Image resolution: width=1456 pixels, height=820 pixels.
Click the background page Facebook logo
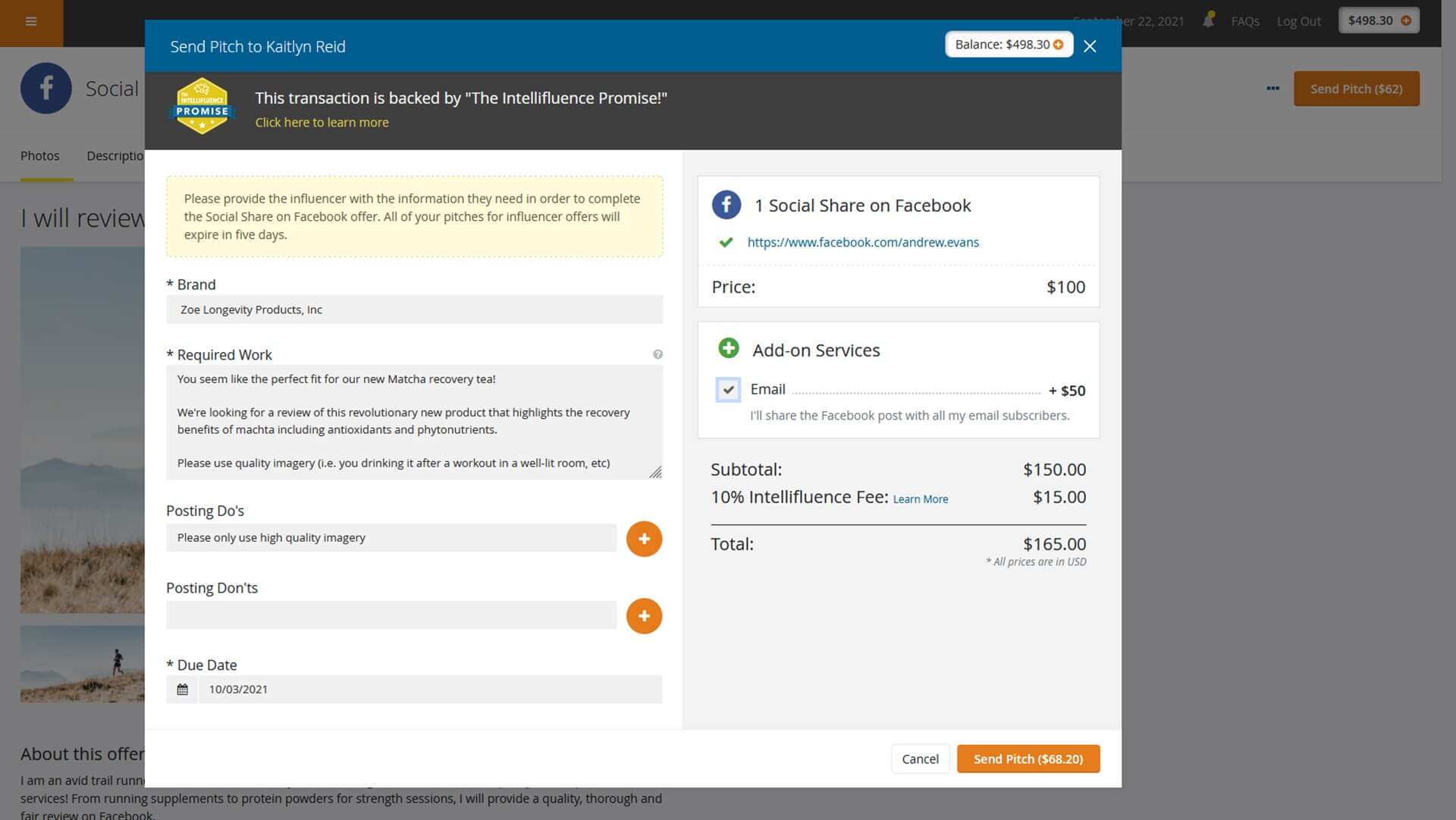coord(46,88)
